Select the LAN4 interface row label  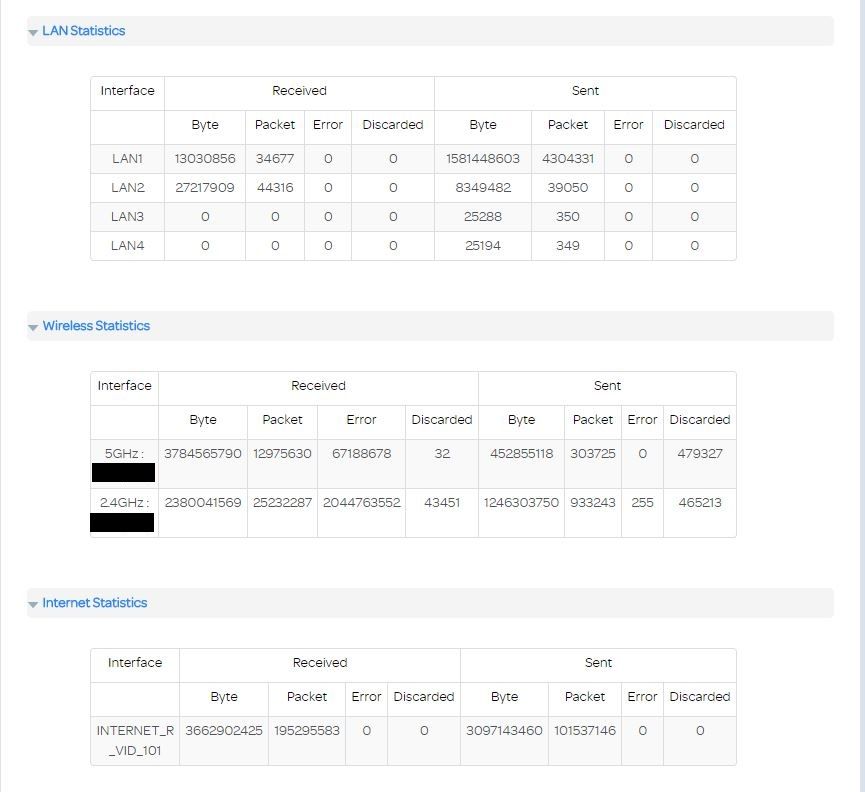click(127, 246)
